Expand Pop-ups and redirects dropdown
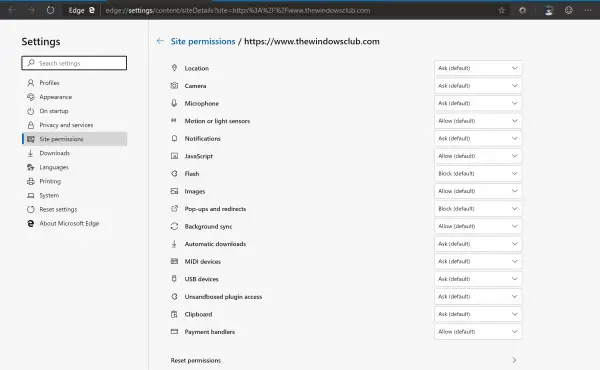This screenshot has height=370, width=600. click(478, 209)
